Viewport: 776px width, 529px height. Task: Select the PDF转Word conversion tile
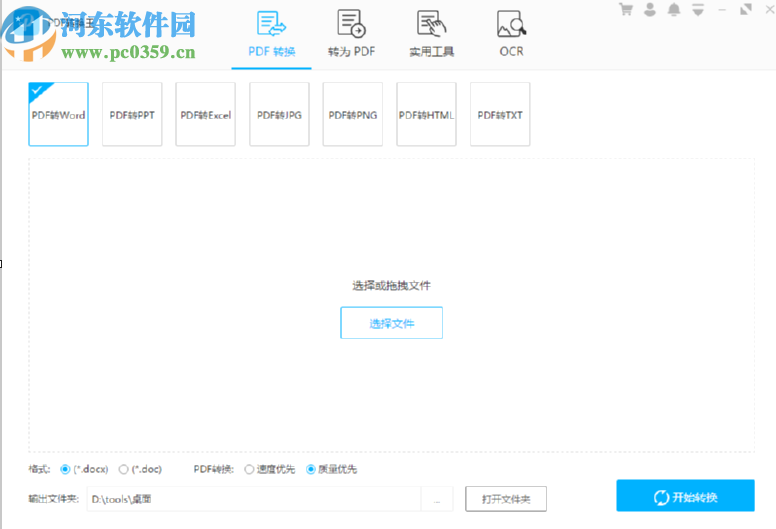click(x=59, y=115)
